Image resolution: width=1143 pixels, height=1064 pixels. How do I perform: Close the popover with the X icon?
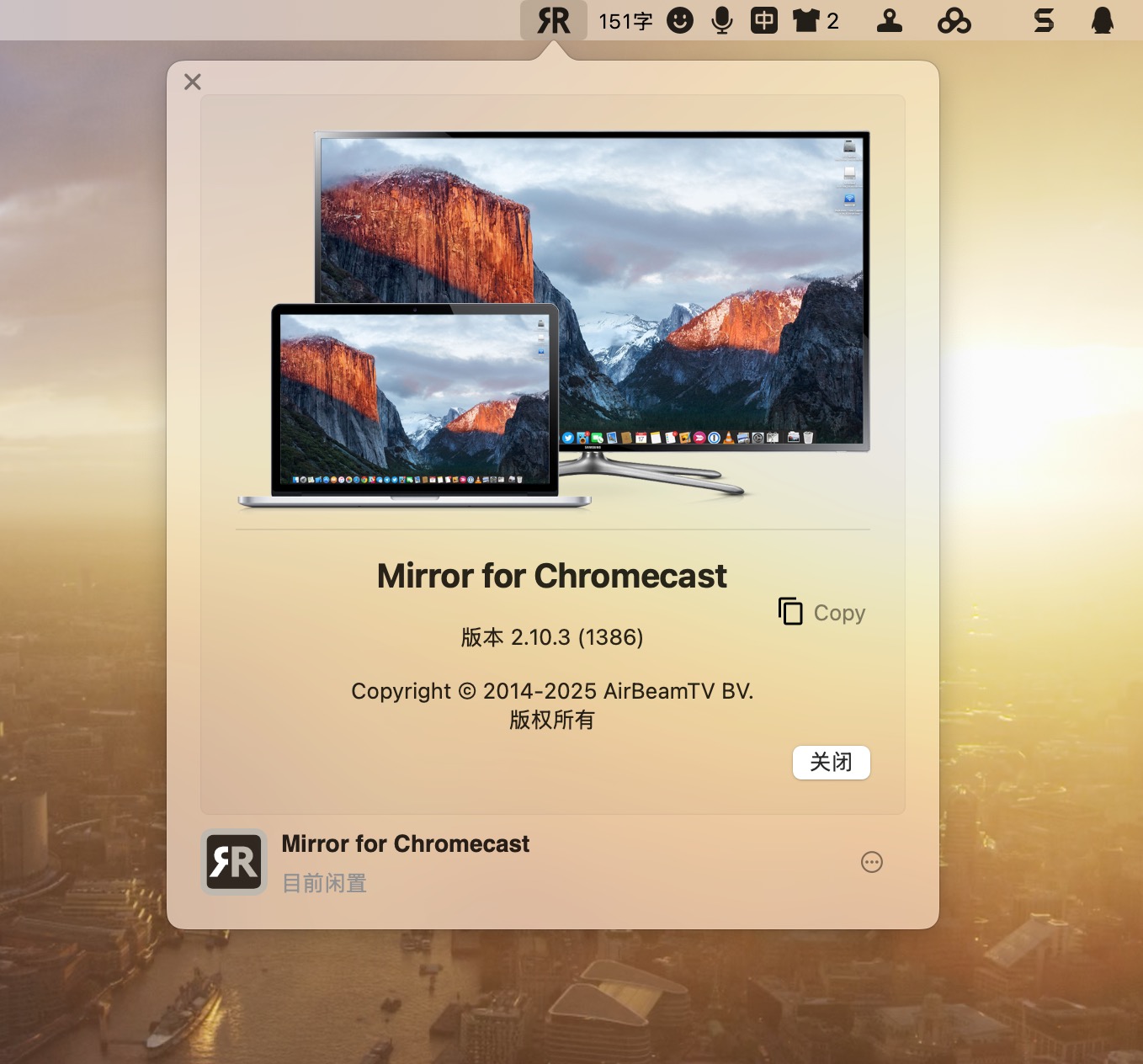click(x=193, y=82)
